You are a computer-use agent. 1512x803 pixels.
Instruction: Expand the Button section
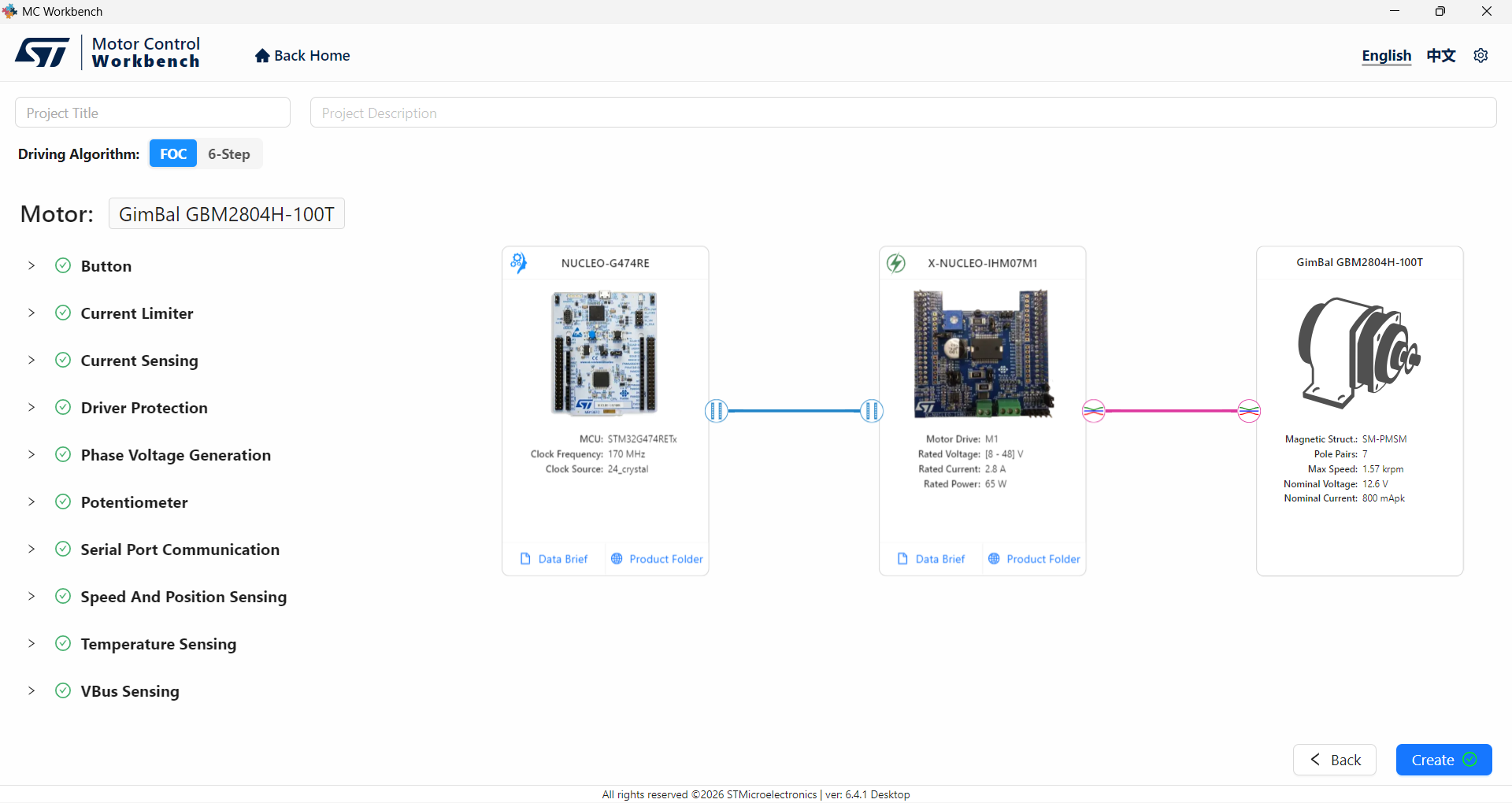tap(31, 266)
